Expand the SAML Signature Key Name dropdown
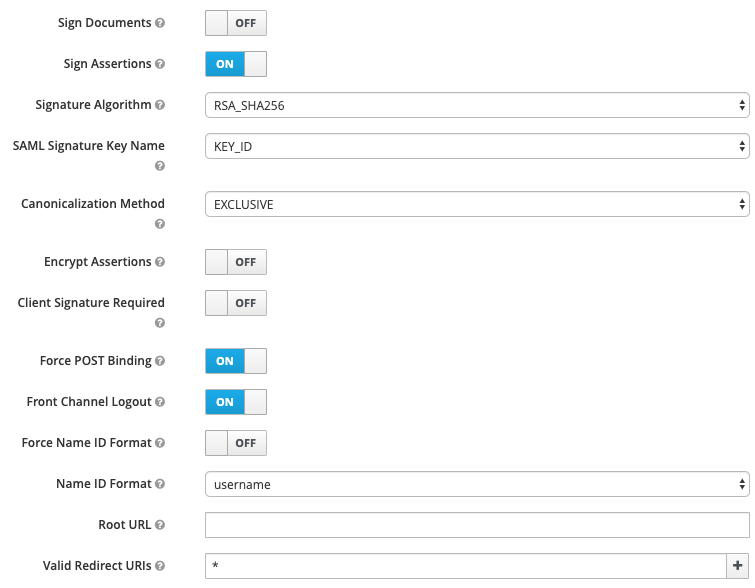This screenshot has width=755, height=588. click(477, 146)
